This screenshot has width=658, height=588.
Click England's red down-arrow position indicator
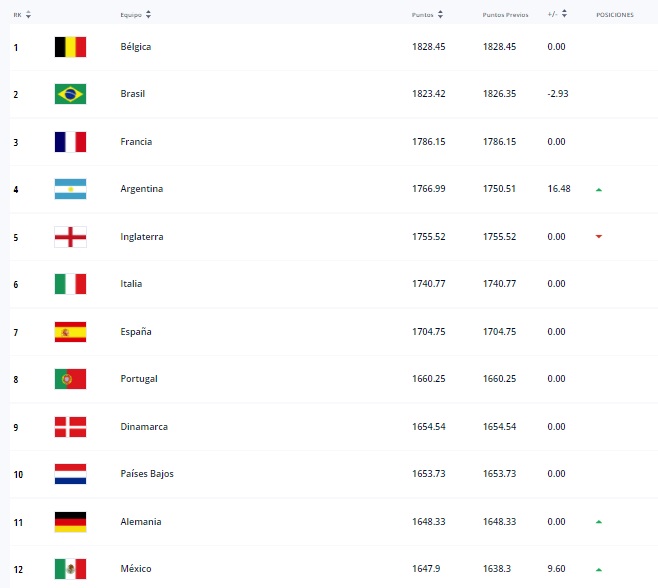coord(599,237)
